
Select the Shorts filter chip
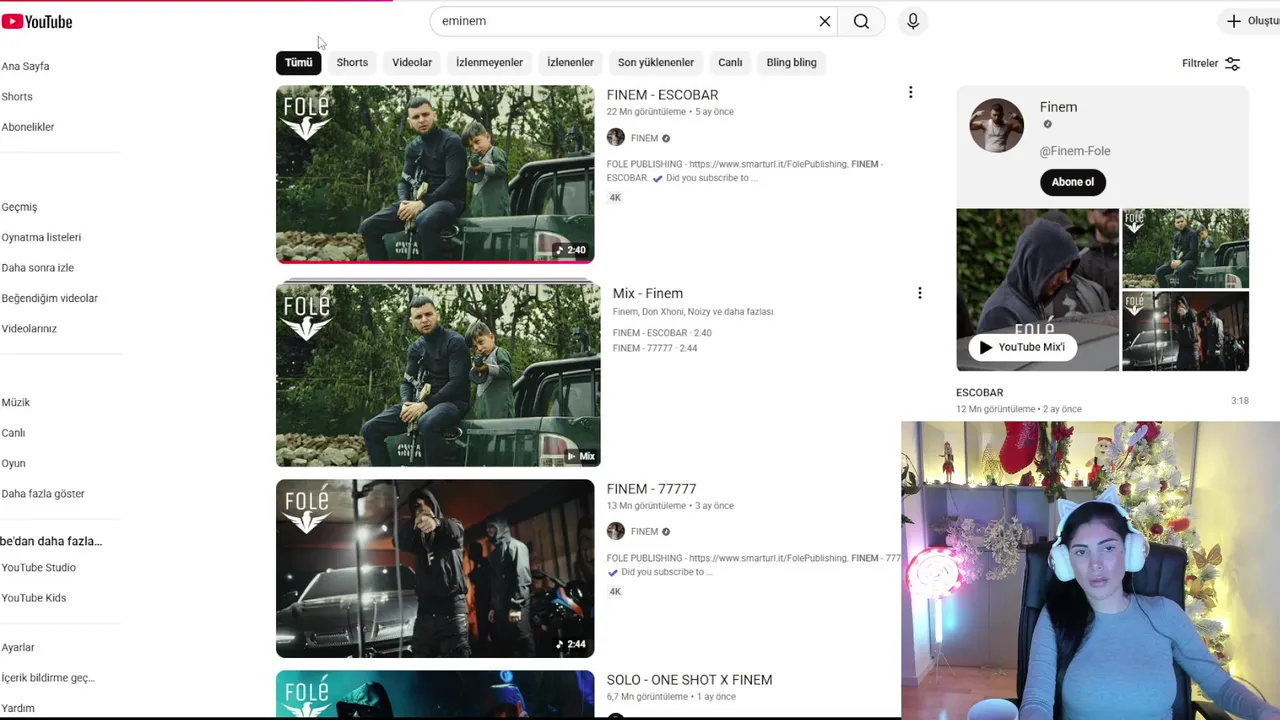[x=352, y=62]
